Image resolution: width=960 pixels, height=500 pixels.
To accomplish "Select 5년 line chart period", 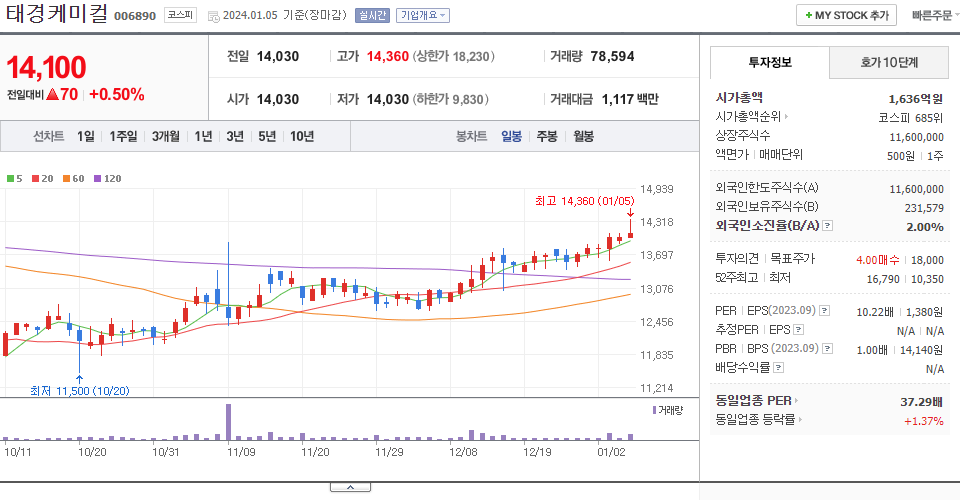I will click(x=267, y=136).
